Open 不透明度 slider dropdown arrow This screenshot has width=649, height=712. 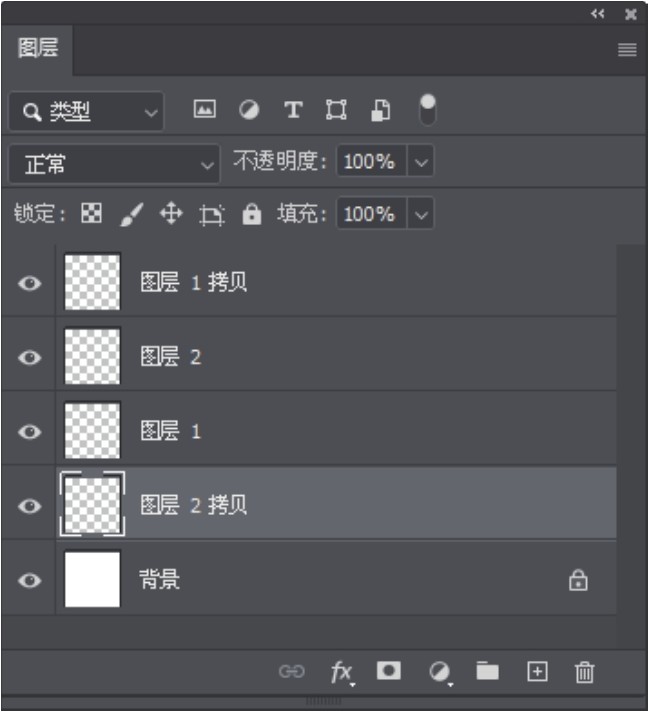(x=421, y=161)
